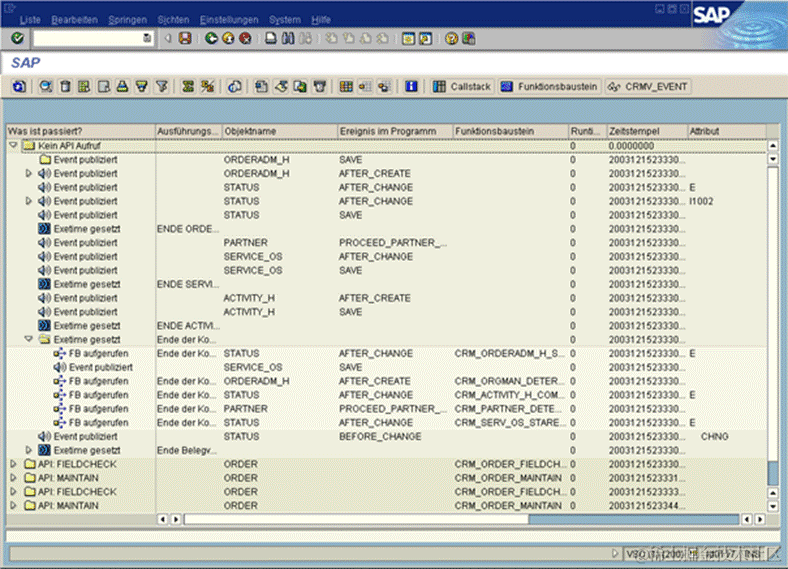This screenshot has width=788, height=569.
Task: Click the Ereignis im Programm column header
Action: point(395,131)
